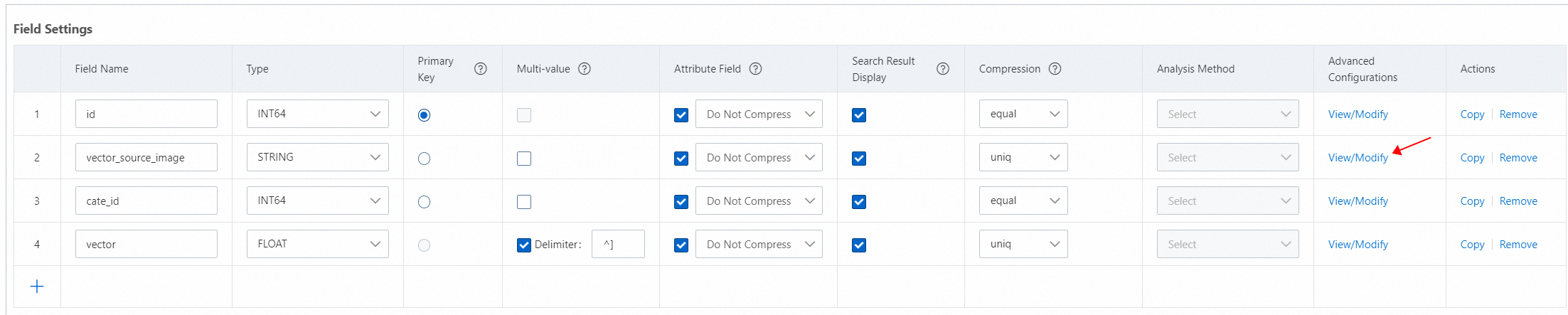Screen dimensions: 1568x315
Task: Enable multi-value for vector_source_image
Action: pyautogui.click(x=524, y=159)
